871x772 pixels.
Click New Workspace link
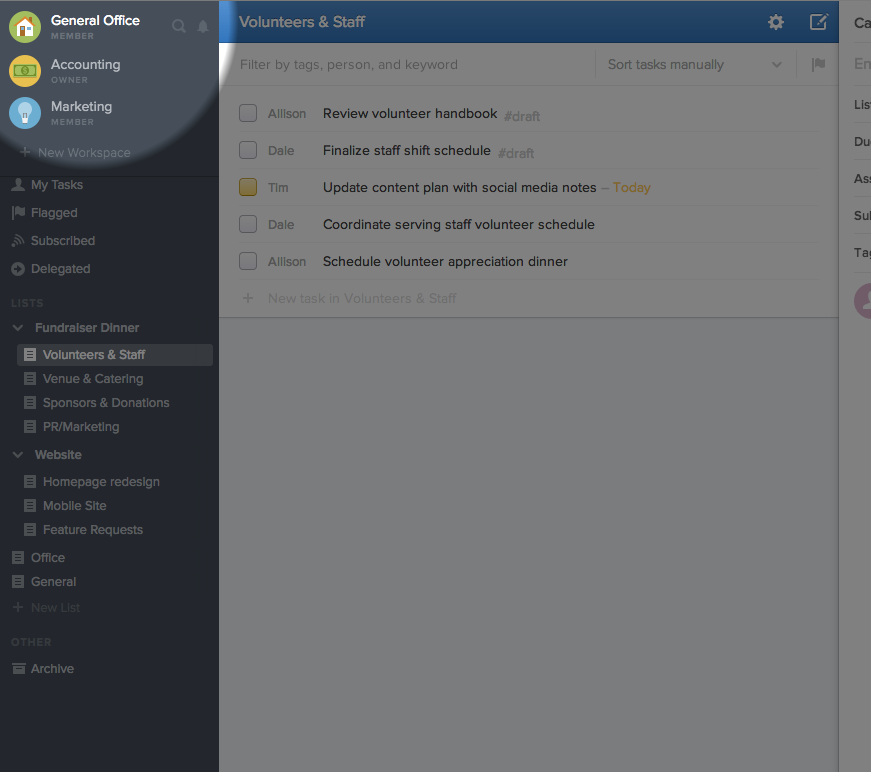[x=84, y=152]
